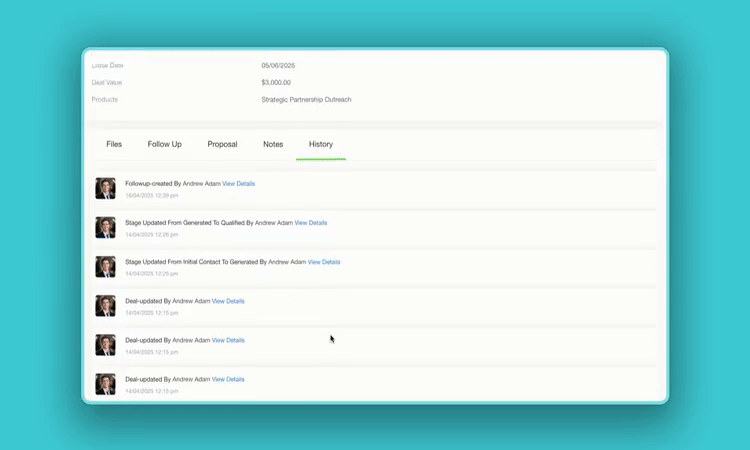Screen dimensions: 750x450
Task: Click avatar beside Generated To Qualified entry
Action: click(105, 228)
